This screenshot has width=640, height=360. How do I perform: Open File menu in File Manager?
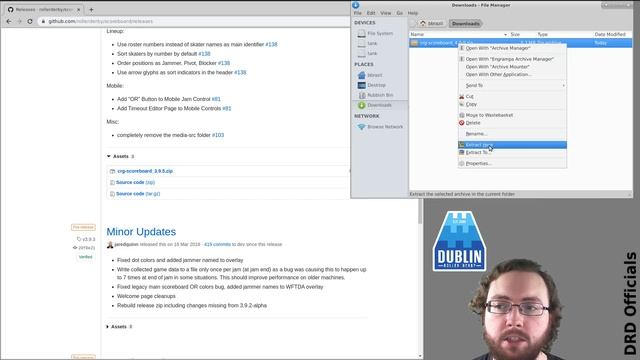click(x=358, y=13)
